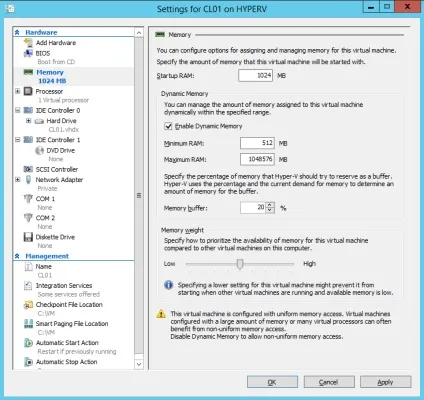This screenshot has width=424, height=400.
Task: Click the Smart Paging File Location icon
Action: pyautogui.click(x=28, y=324)
